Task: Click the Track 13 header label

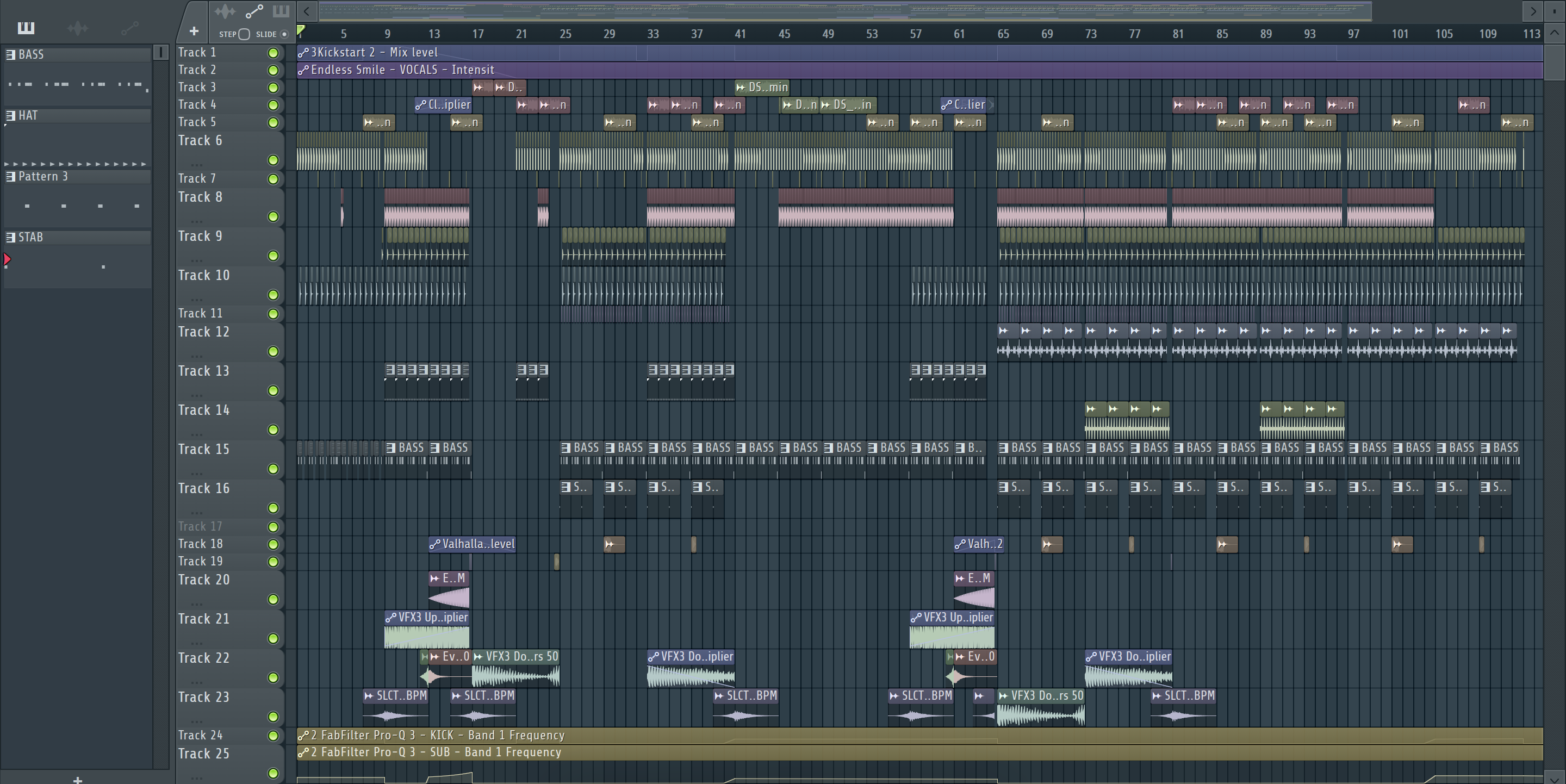Action: pyautogui.click(x=204, y=371)
